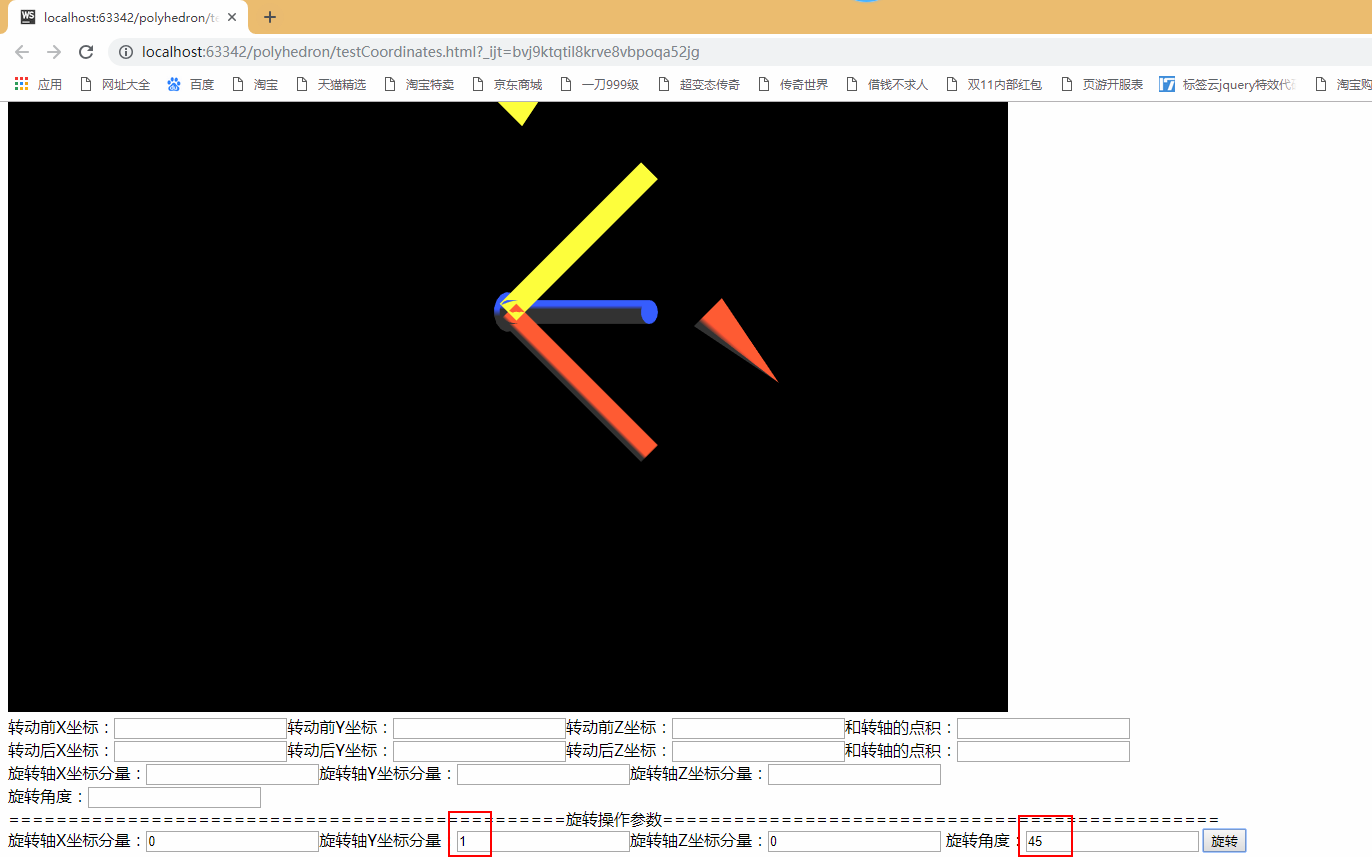Open the 淘宝 bookmark
Screen dimensions: 1372x857
pyautogui.click(x=255, y=84)
